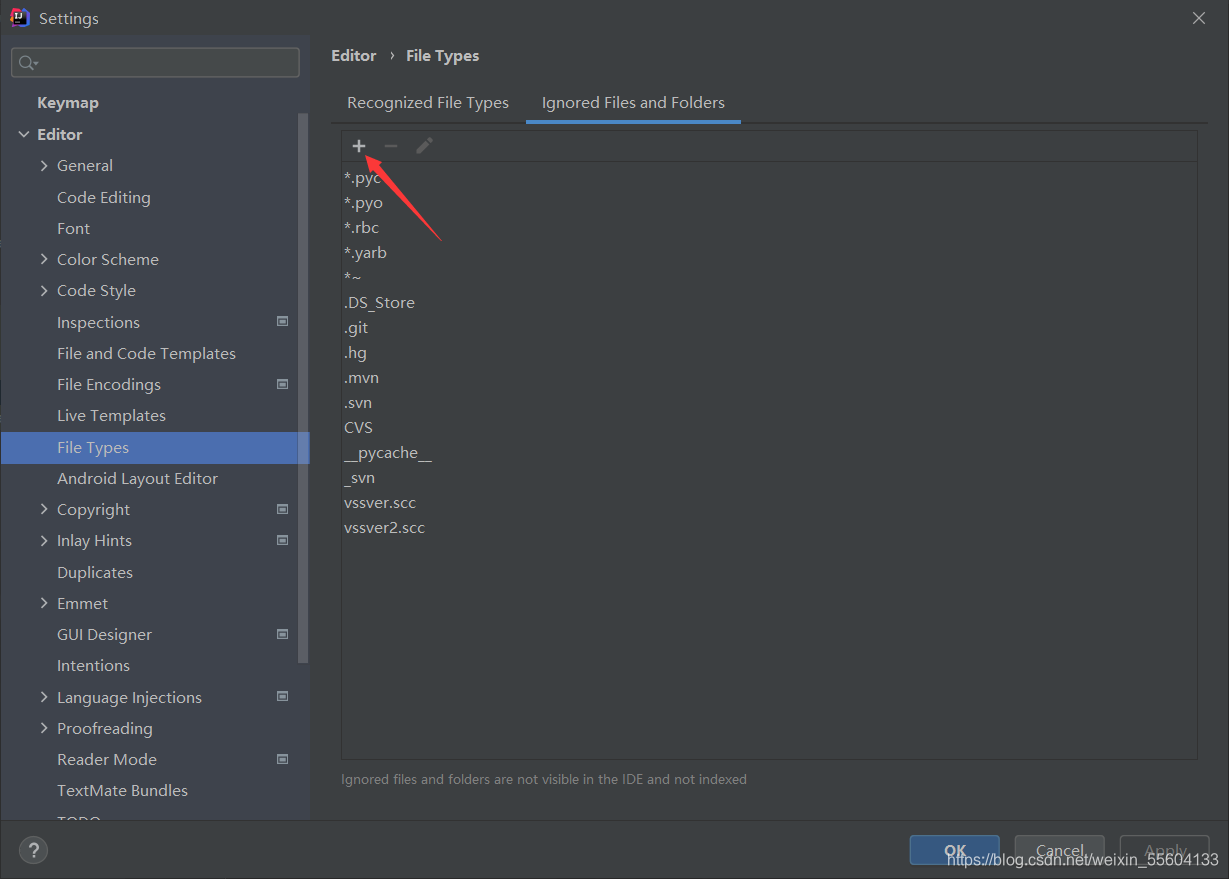
Task: Open Android Layout Editor settings
Action: (138, 478)
